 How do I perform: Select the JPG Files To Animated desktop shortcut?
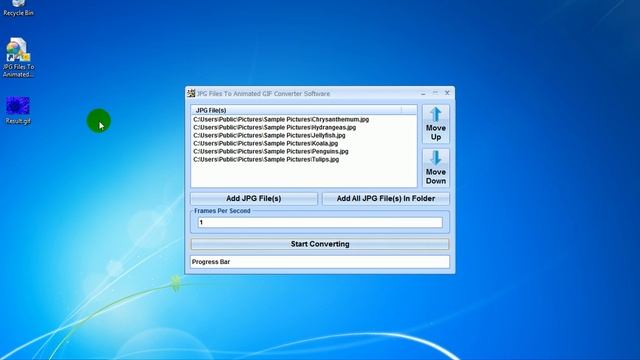tap(18, 58)
